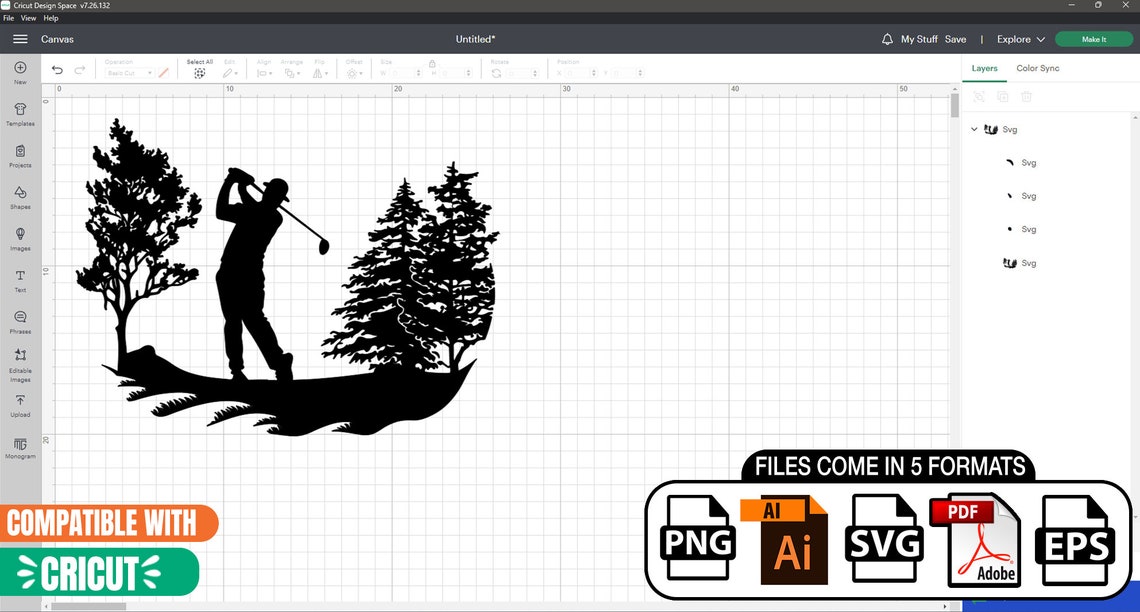Click Save in the top bar
The width and height of the screenshot is (1140, 612).
pyautogui.click(x=955, y=39)
